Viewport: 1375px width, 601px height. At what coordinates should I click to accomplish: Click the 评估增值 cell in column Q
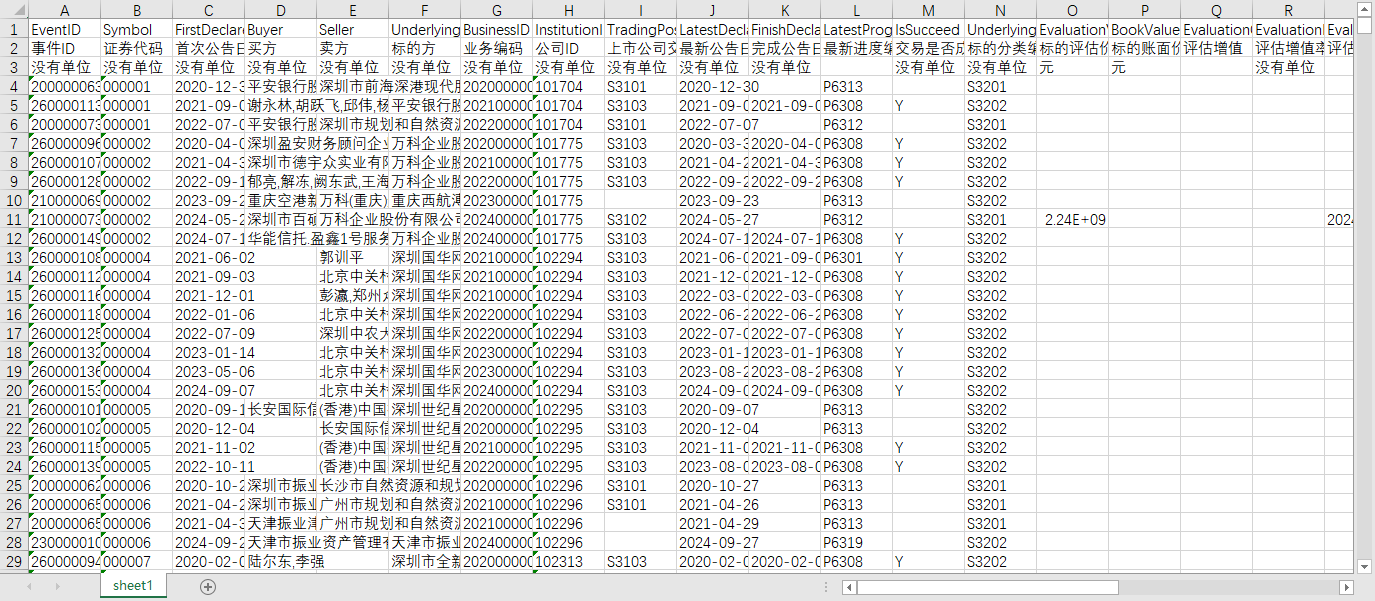(1216, 49)
